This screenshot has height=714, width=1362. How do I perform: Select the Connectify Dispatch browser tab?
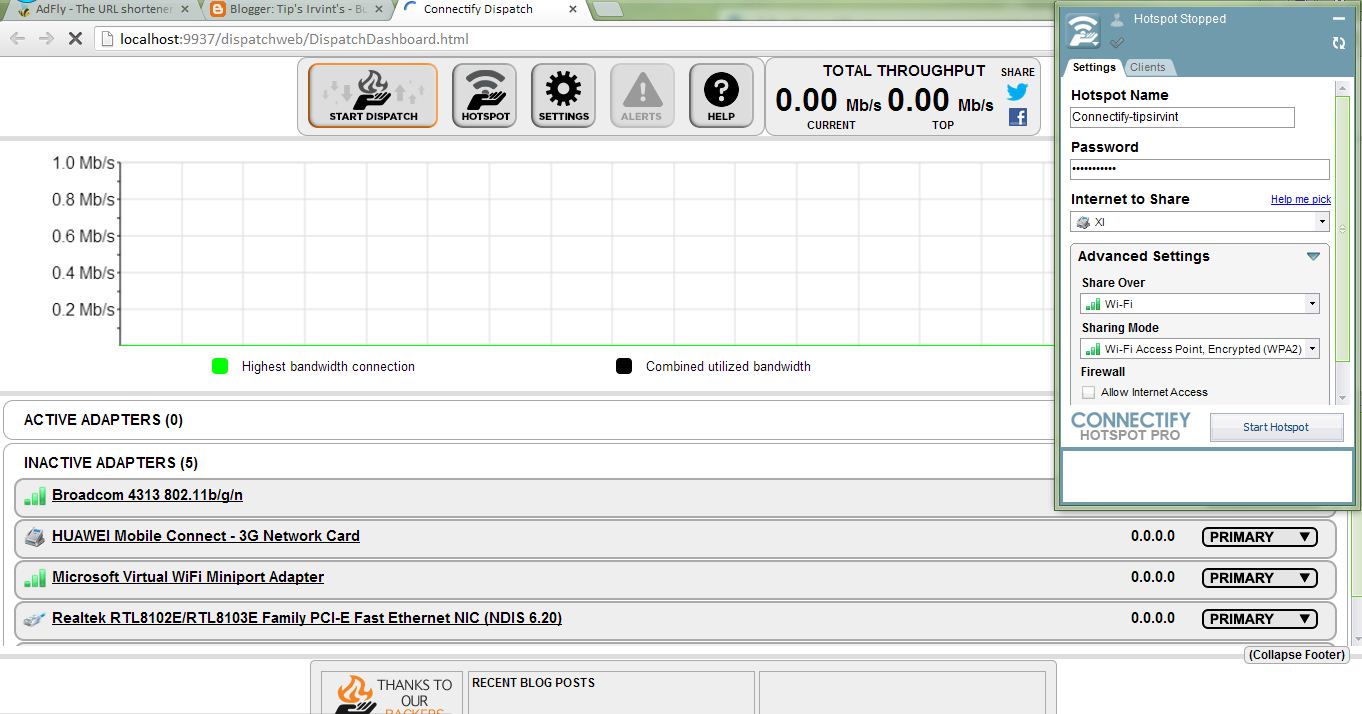pos(488,9)
